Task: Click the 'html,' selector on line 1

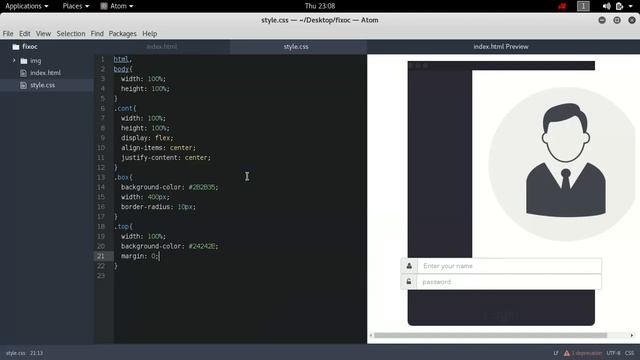Action: tap(122, 59)
